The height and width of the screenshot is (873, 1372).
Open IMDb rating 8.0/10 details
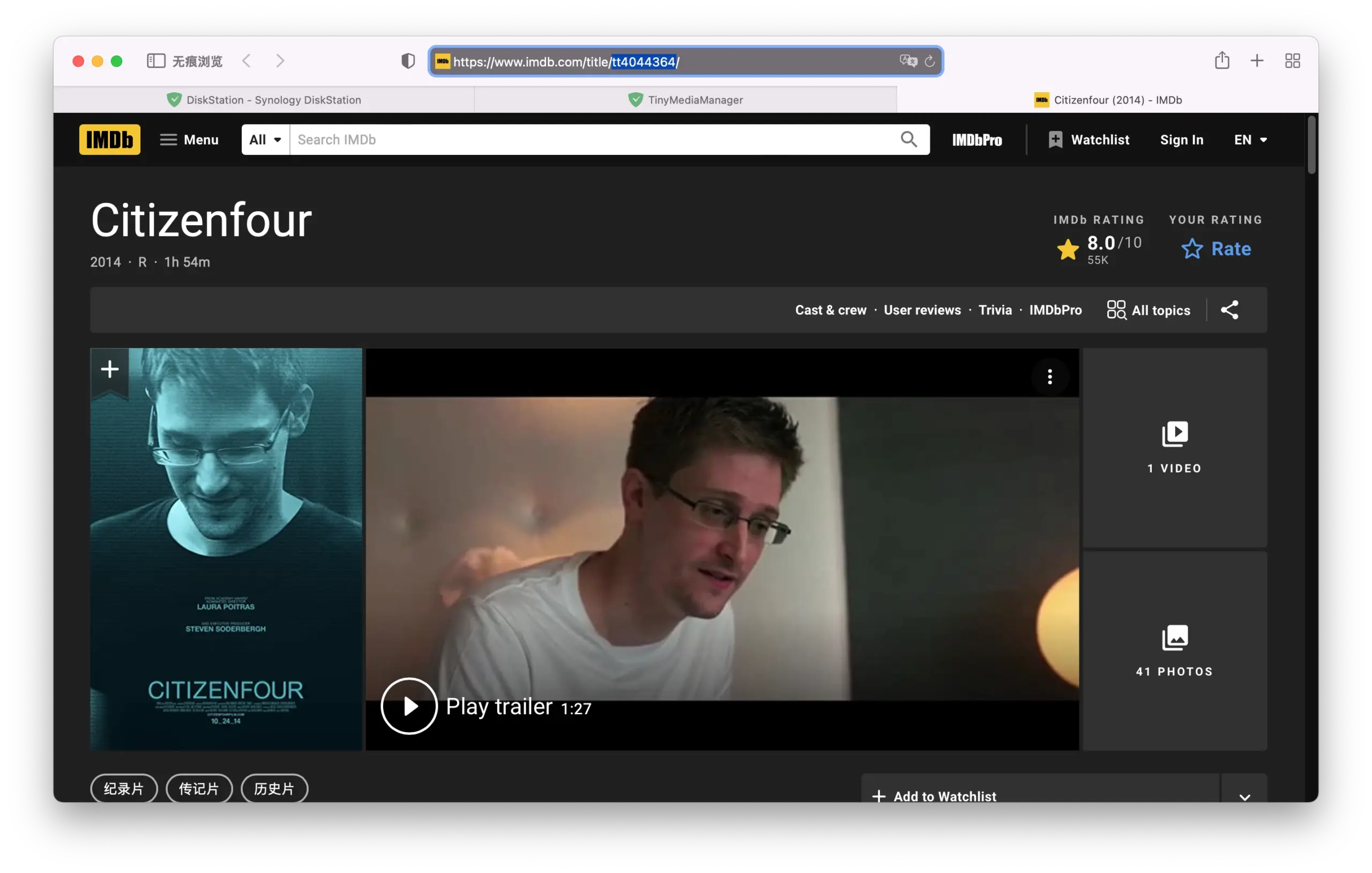(1099, 249)
